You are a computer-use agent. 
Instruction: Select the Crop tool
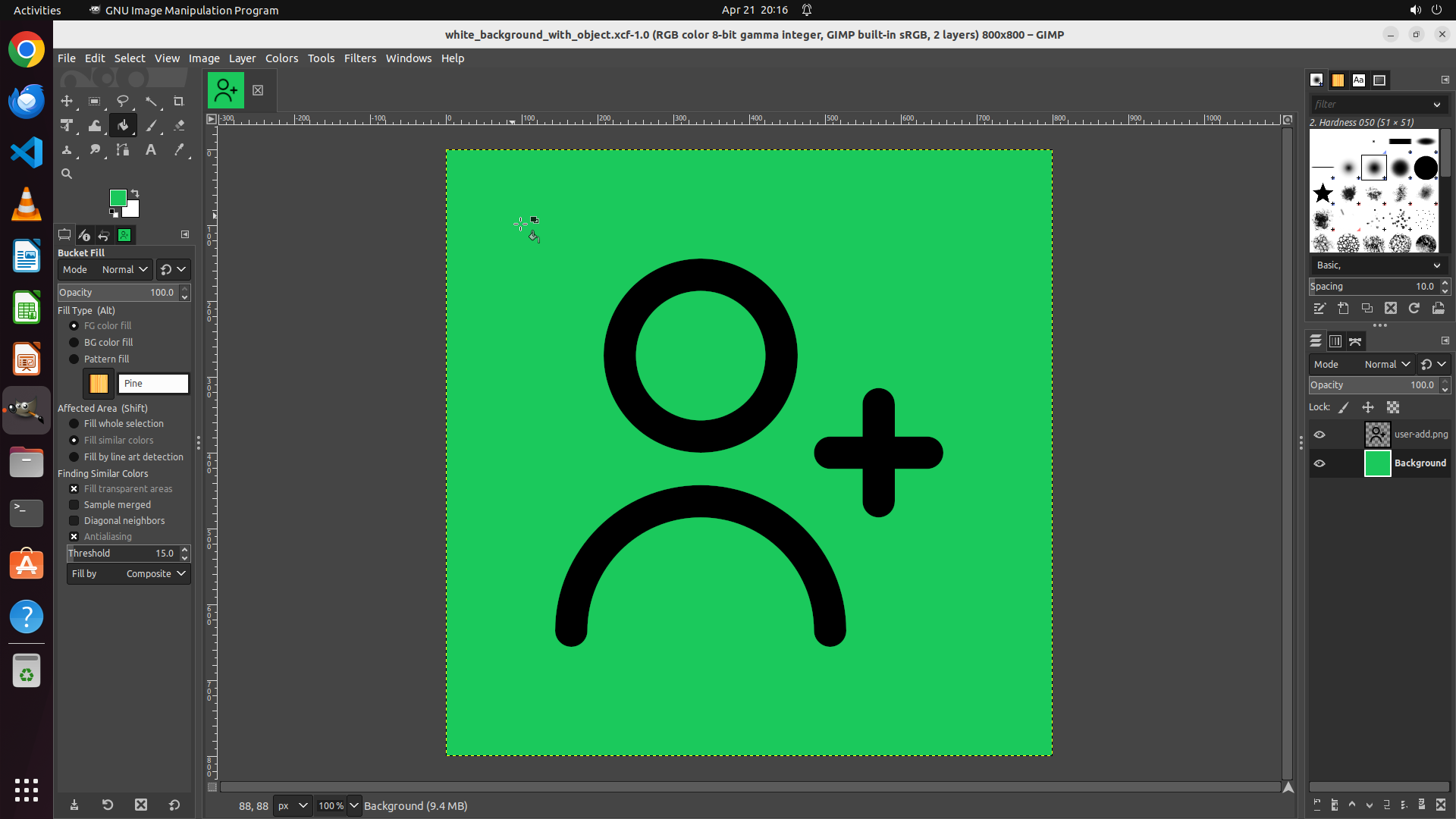(179, 101)
